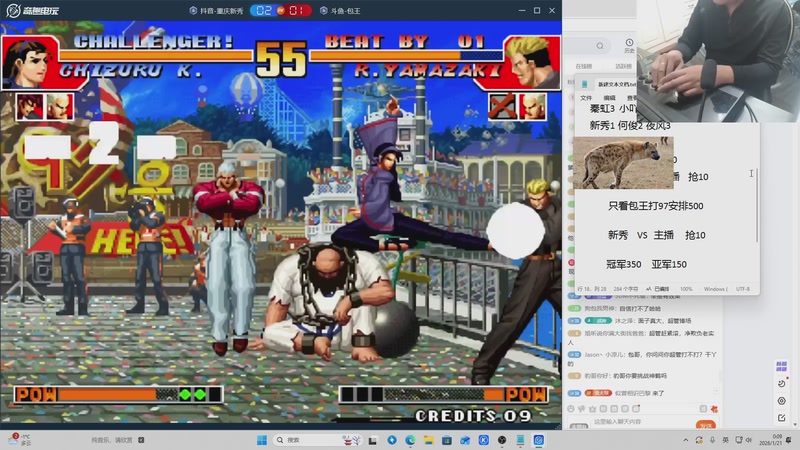Open the volume tray icon
800x450 pixels.
tap(749, 440)
